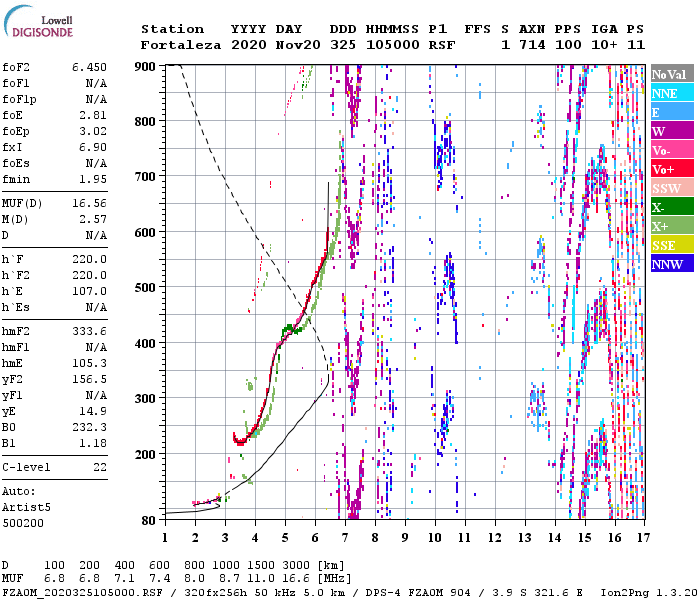Click the MUF 11.0 value for 1500 km
The image size is (700, 600).
[x=261, y=579]
